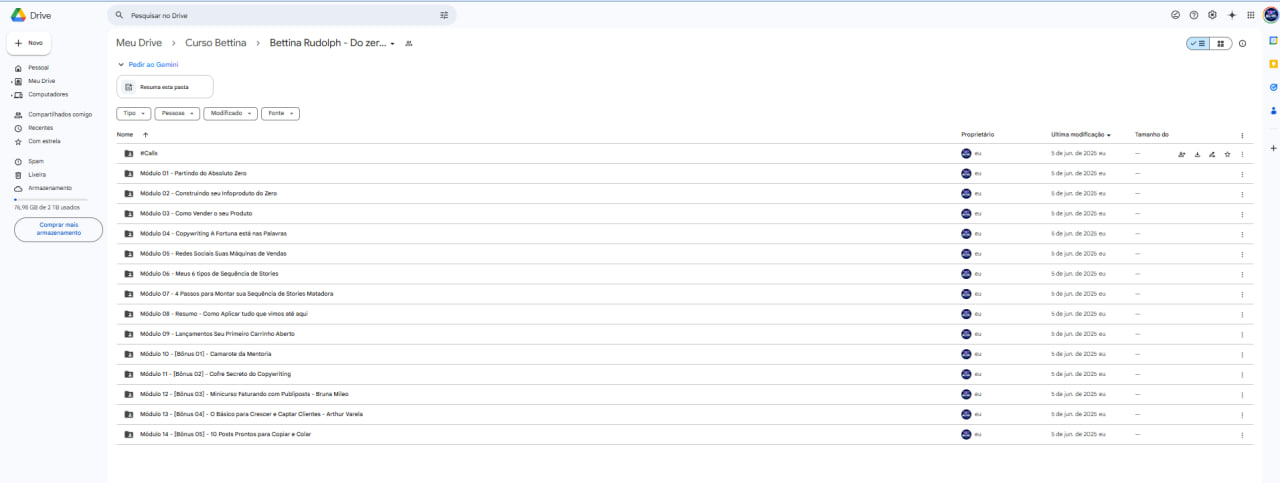Show folder details info icon
This screenshot has height=483, width=1280.
(1243, 44)
